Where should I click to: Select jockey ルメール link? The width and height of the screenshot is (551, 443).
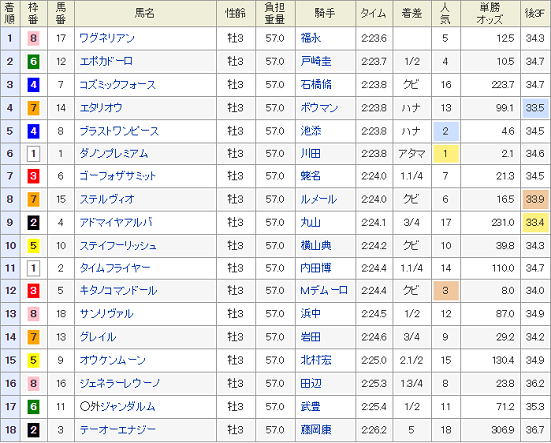pyautogui.click(x=318, y=199)
